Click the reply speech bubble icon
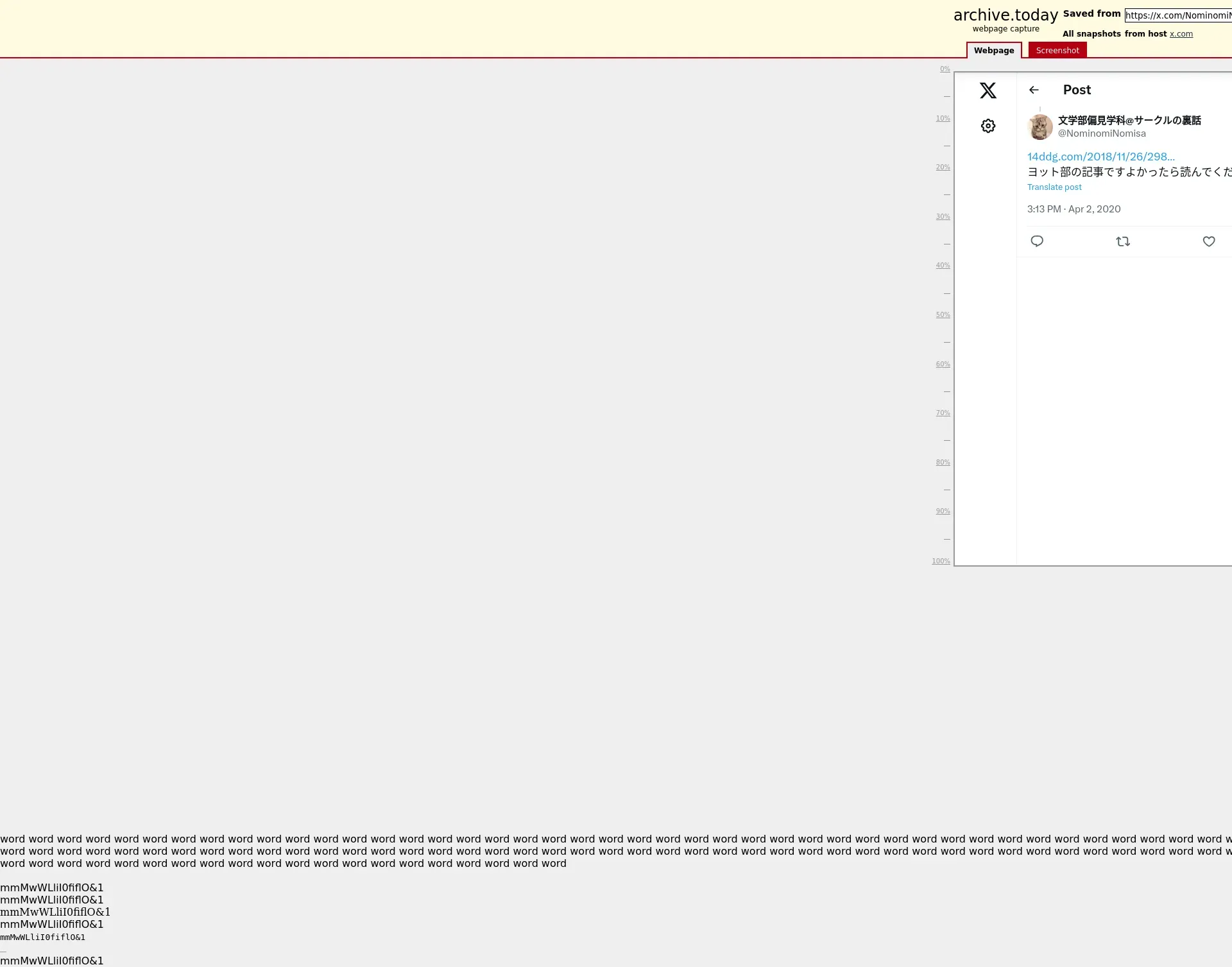Viewport: 1232px width, 967px height. [x=1036, y=241]
